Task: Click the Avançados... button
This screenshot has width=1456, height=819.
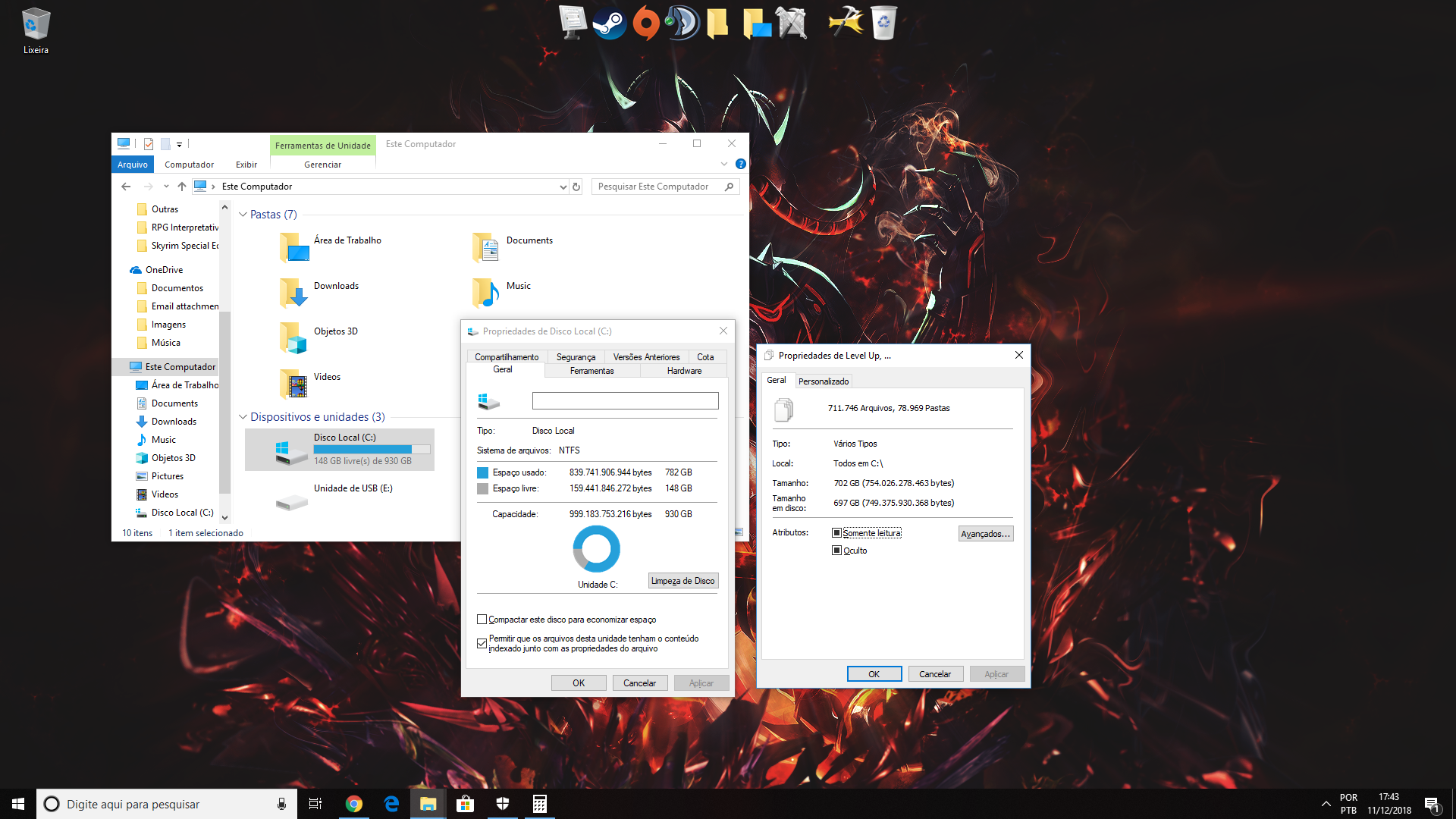Action: [985, 534]
